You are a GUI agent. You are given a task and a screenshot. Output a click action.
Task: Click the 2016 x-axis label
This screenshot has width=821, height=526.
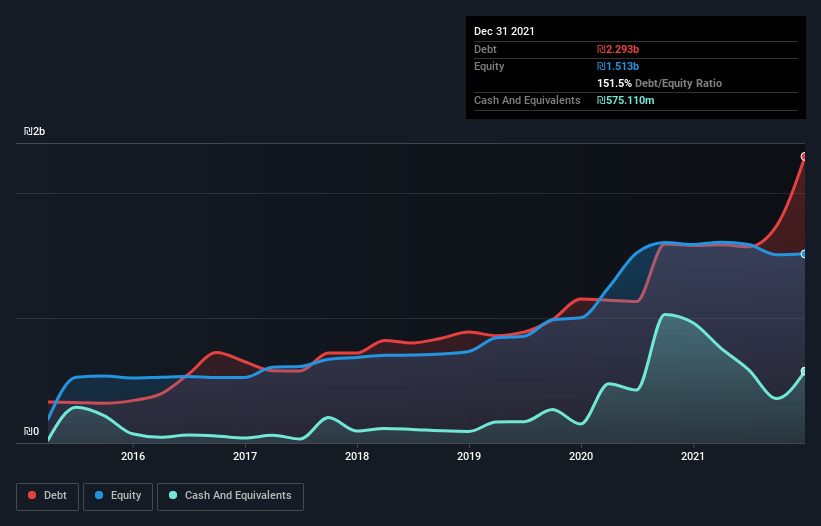tap(133, 456)
